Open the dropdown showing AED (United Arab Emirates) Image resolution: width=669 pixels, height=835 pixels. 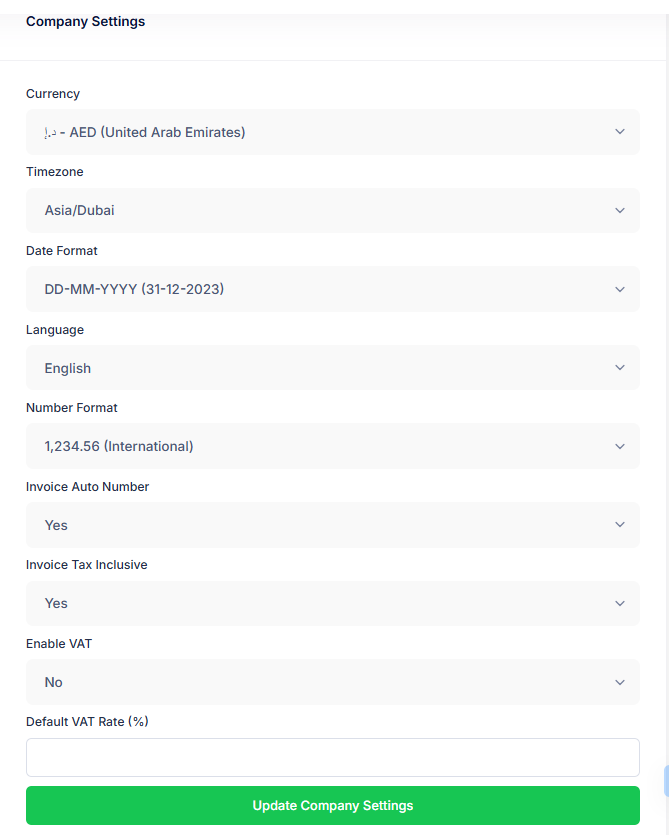point(300,132)
